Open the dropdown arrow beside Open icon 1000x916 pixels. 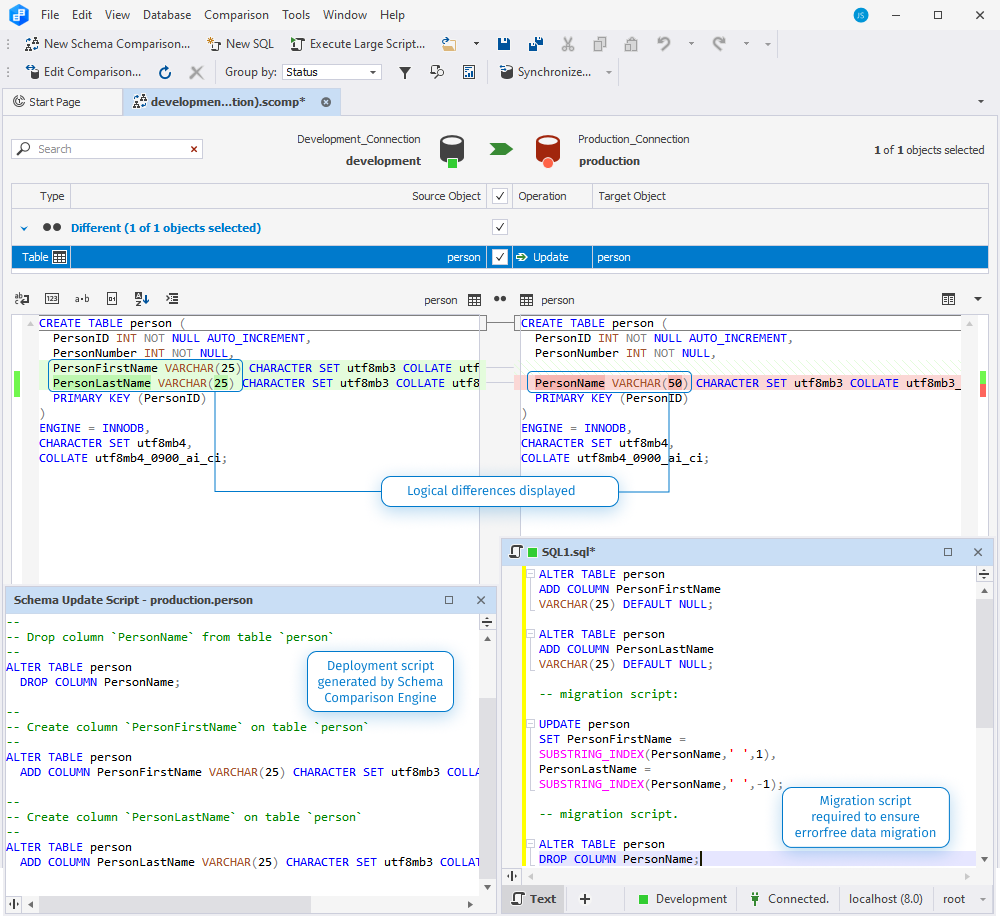pyautogui.click(x=476, y=44)
